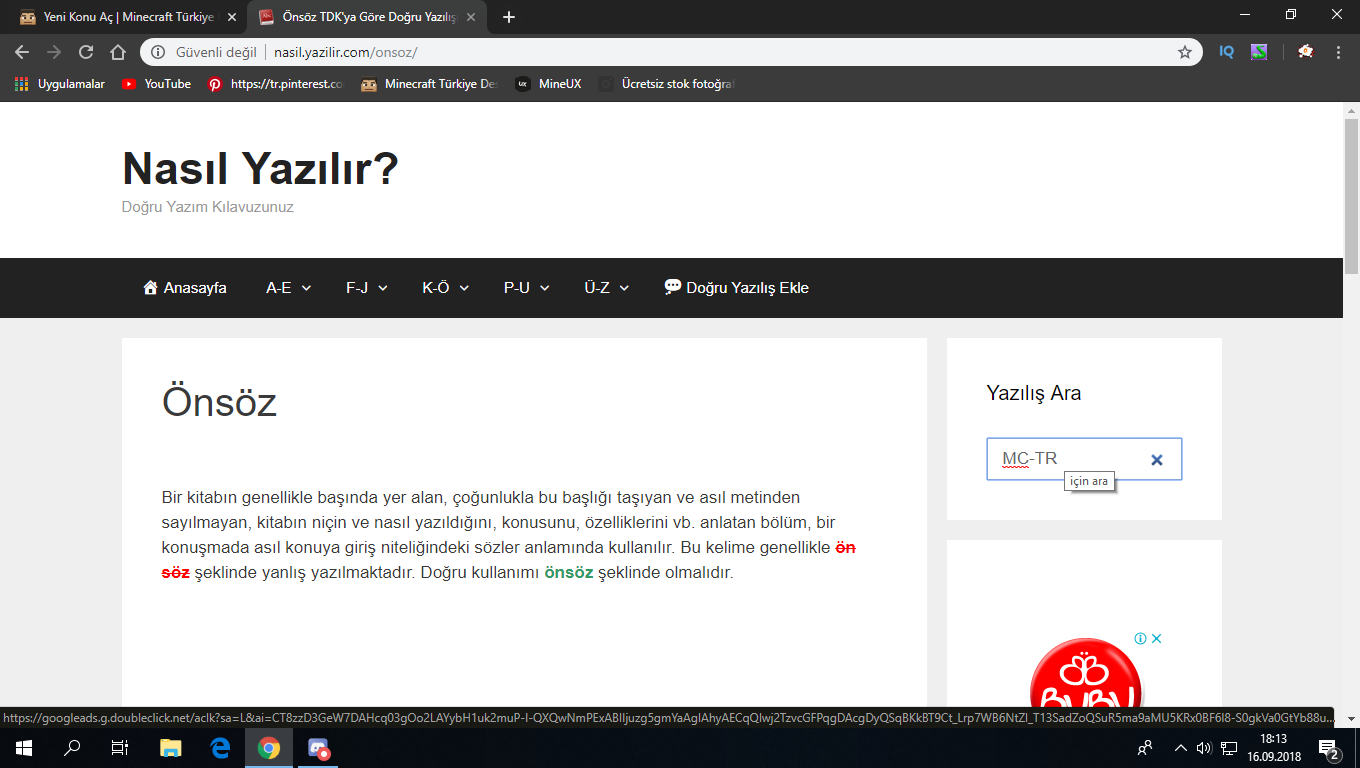Open the Action Center notifications icon

(1329, 747)
